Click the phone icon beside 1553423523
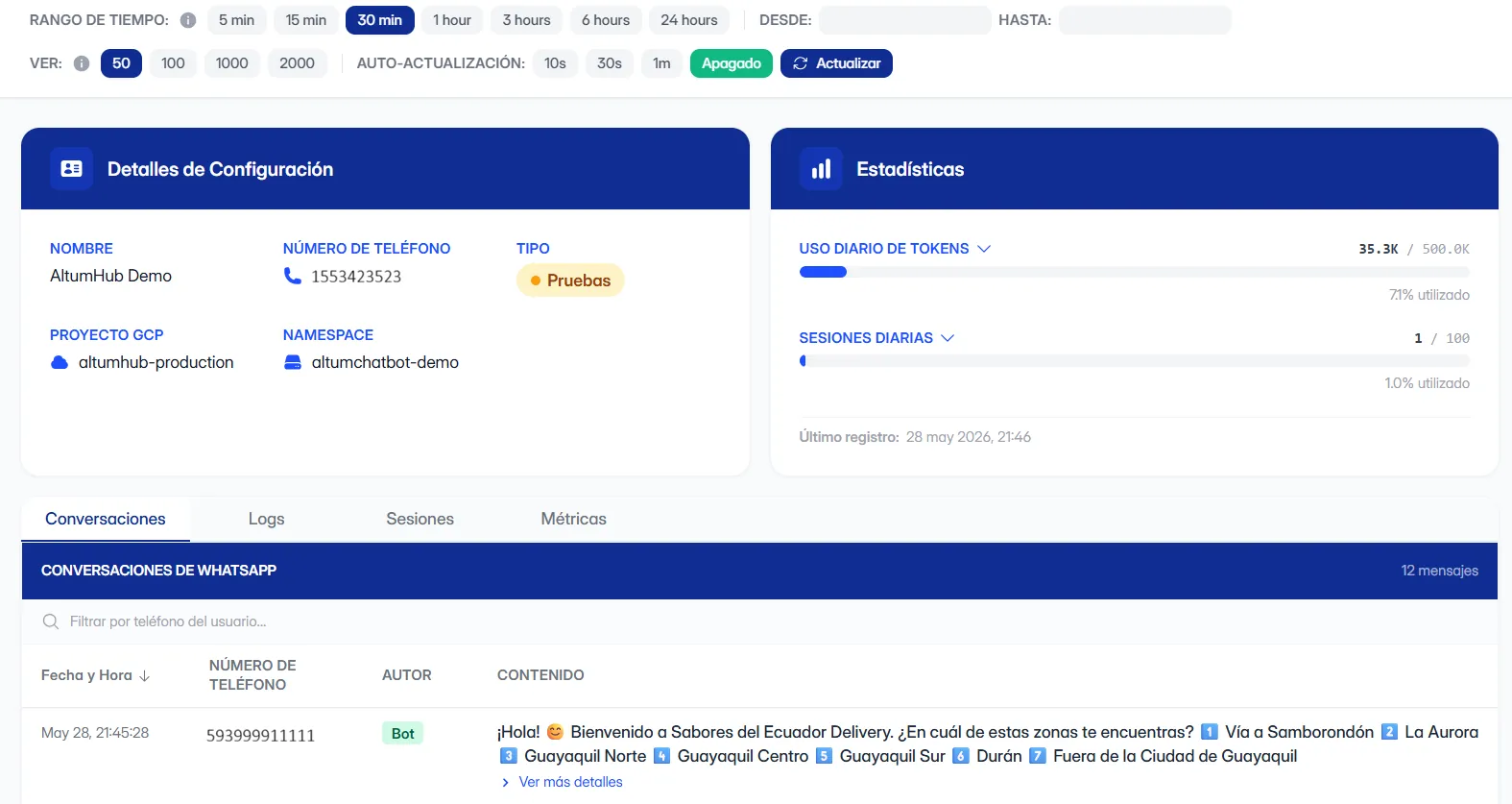The height and width of the screenshot is (804, 1512). tap(293, 276)
